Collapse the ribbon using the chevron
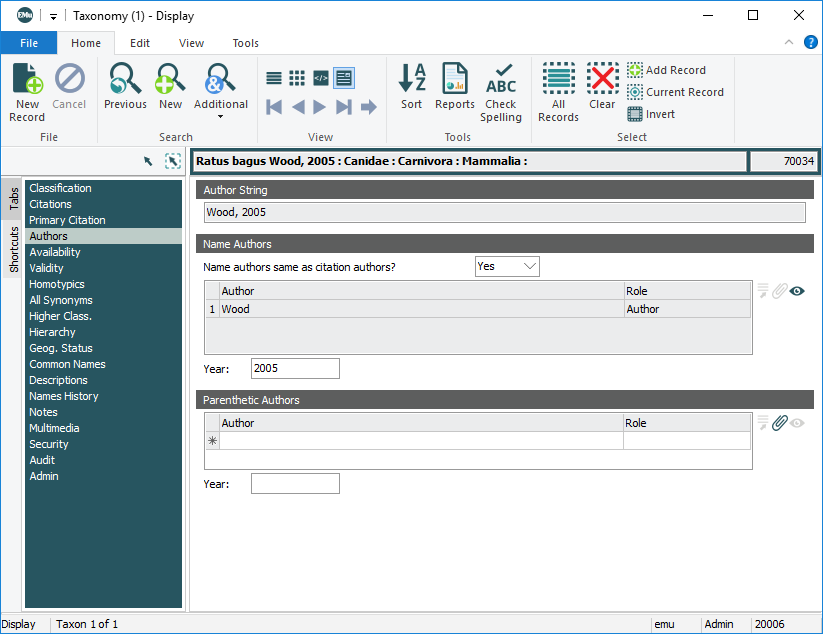The image size is (823, 634). click(x=789, y=42)
